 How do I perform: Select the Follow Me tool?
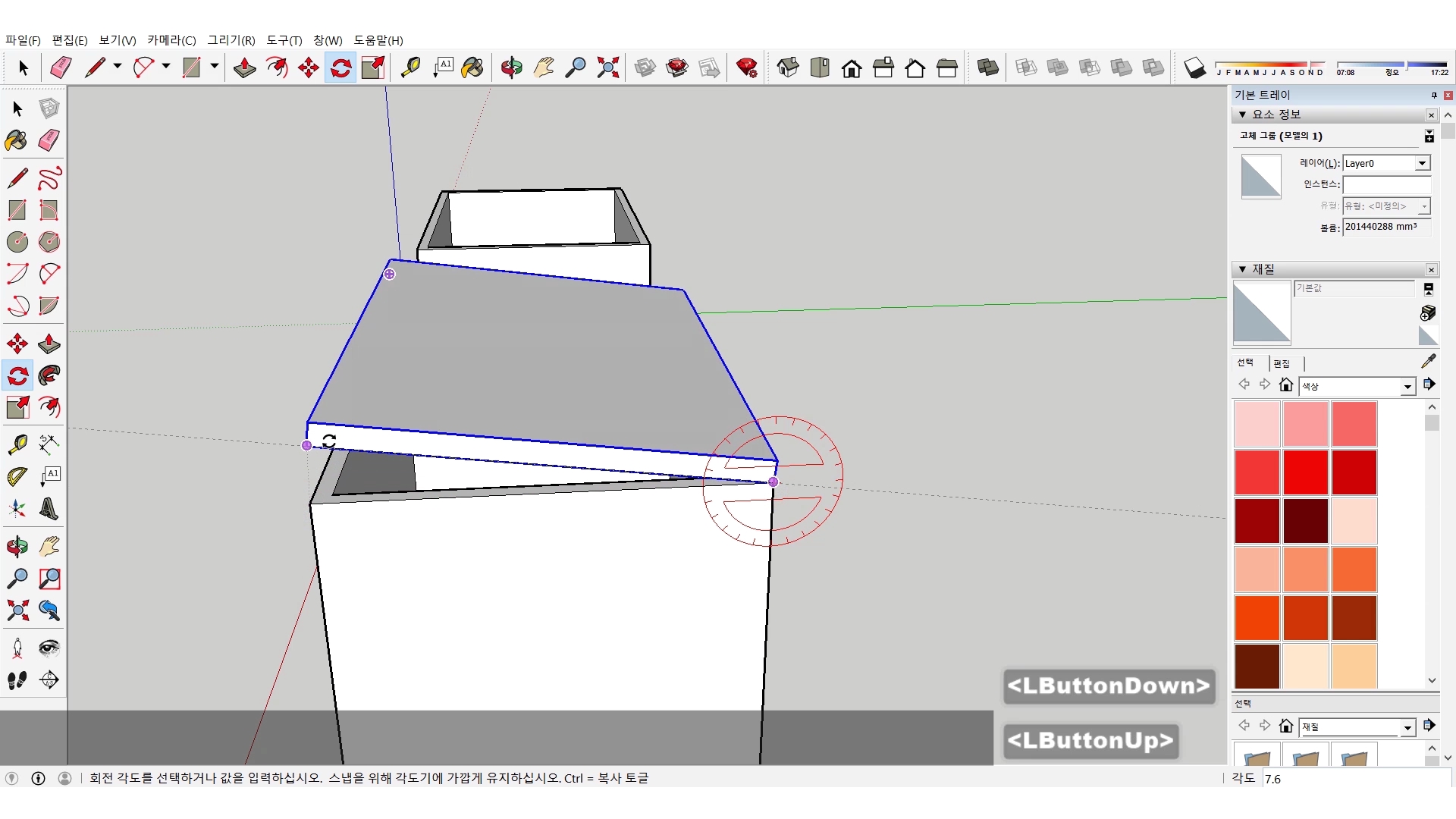[x=49, y=376]
